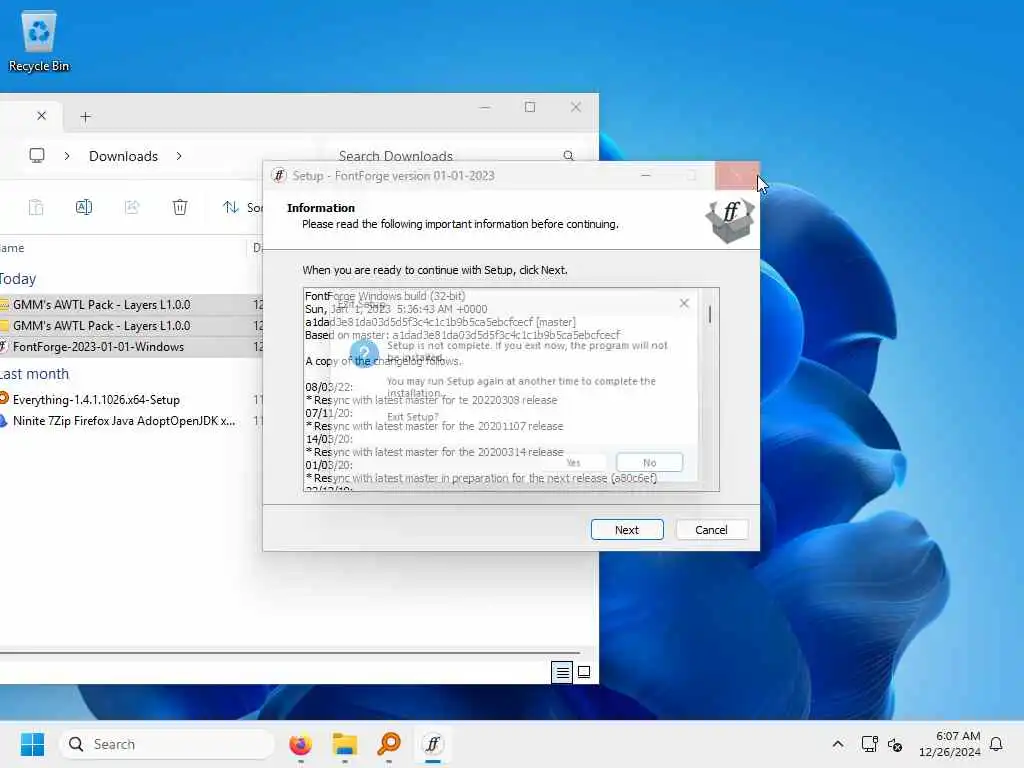Maximize the File Explorer window
This screenshot has width=1024, height=768.
tap(530, 106)
